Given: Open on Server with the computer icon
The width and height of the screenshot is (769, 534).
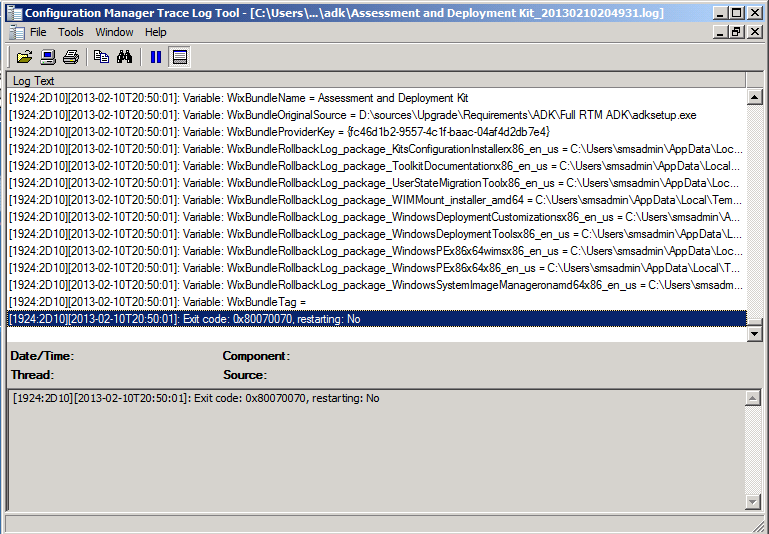Looking at the screenshot, I should pyautogui.click(x=48, y=57).
